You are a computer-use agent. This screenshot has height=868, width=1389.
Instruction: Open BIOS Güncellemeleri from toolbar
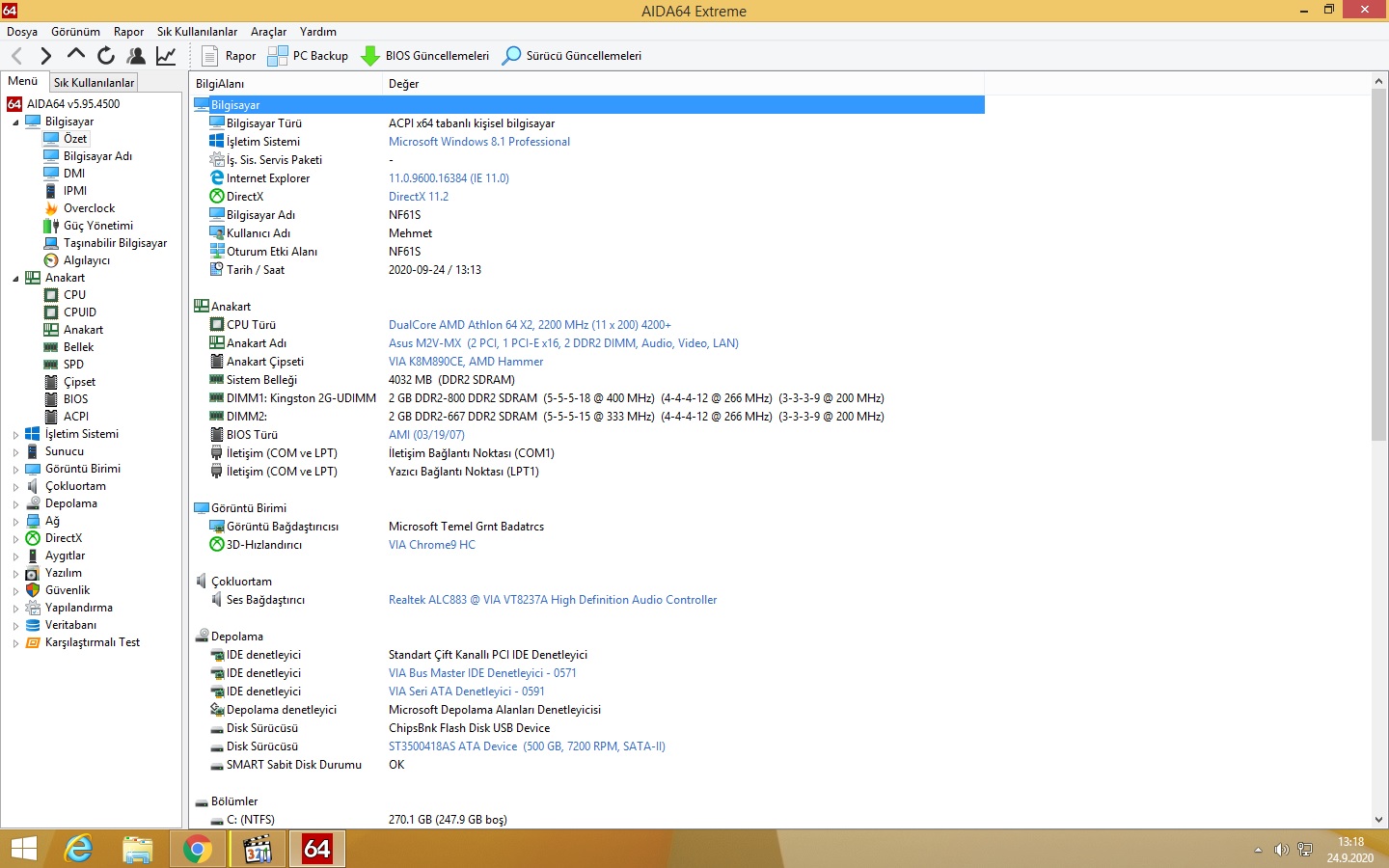tap(425, 56)
